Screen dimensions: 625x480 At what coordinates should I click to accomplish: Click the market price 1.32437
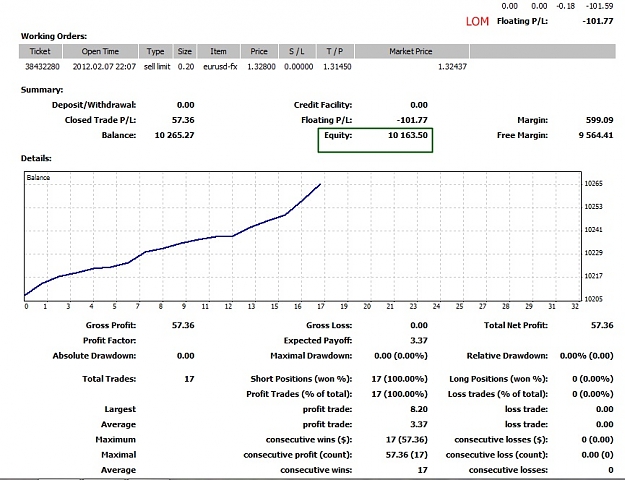[452, 67]
